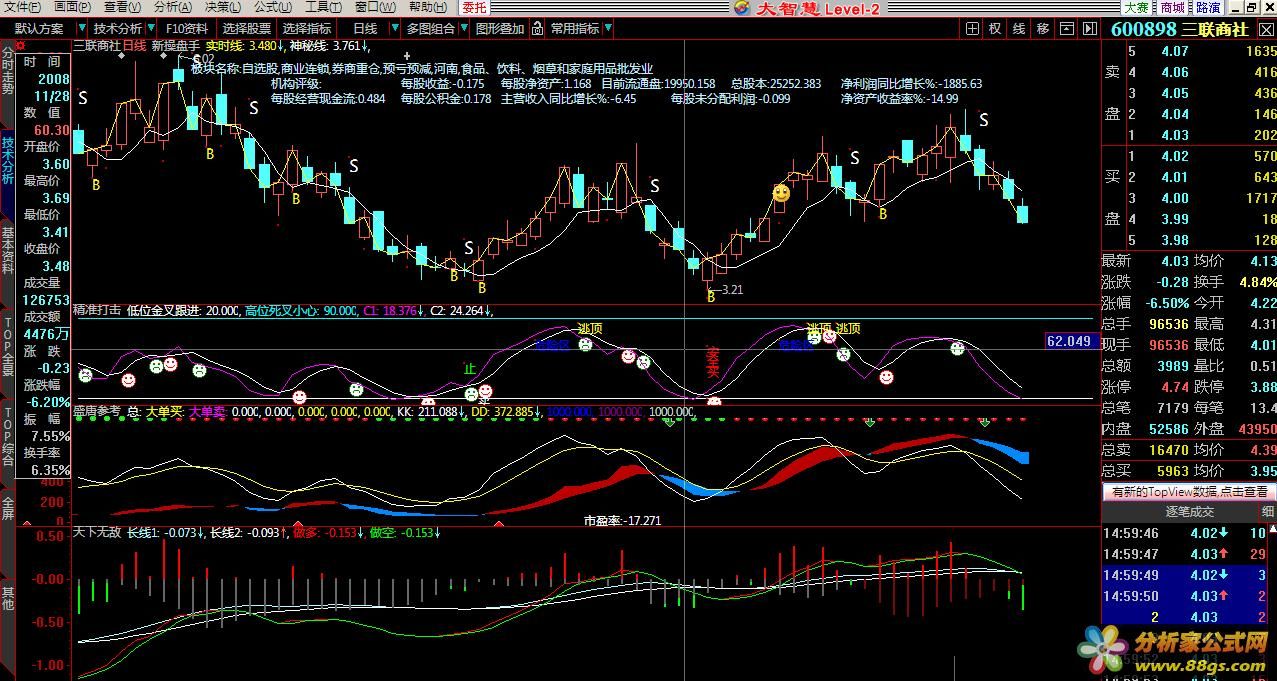
Task: Click the 多图组合 toolbar button
Action: pyautogui.click(x=430, y=29)
